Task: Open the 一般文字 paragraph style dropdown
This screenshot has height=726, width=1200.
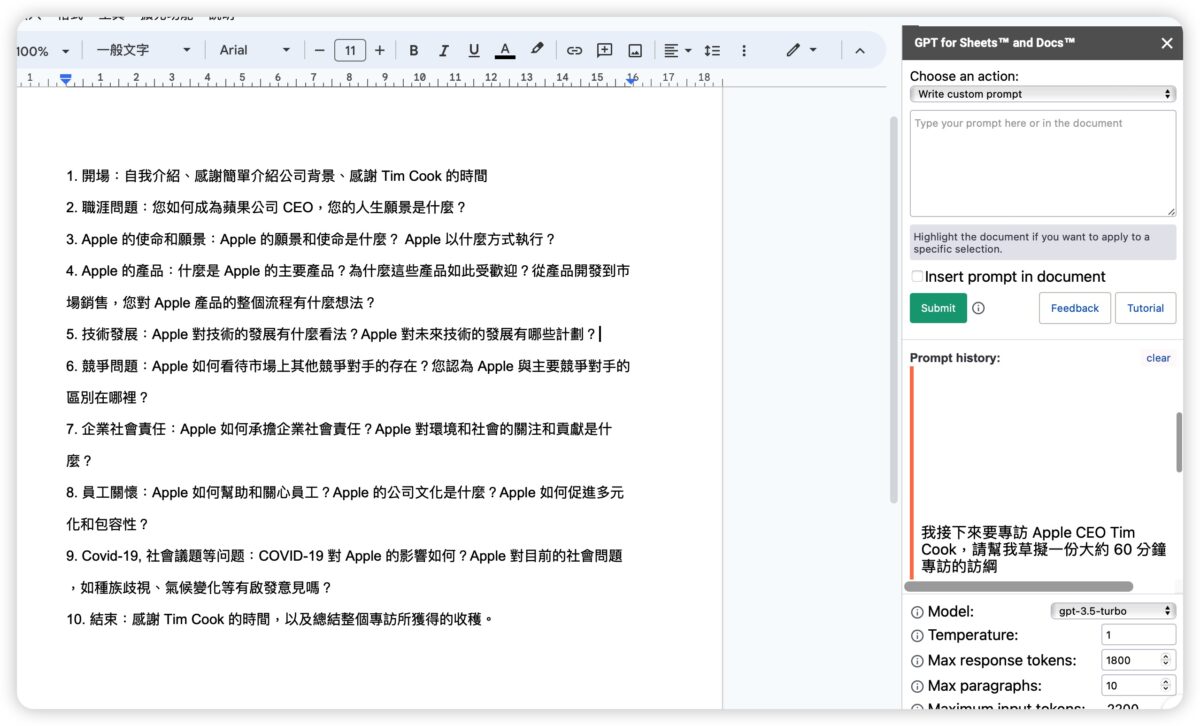Action: coord(143,50)
